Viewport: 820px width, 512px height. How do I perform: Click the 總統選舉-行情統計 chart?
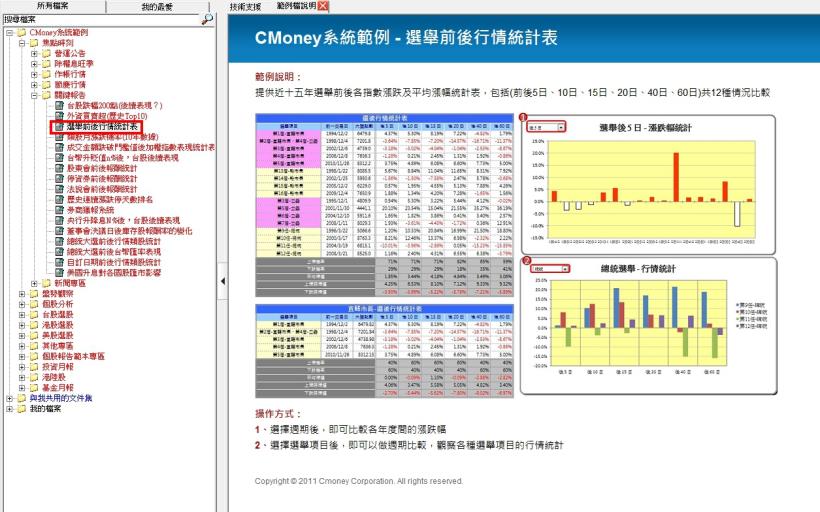coord(648,325)
